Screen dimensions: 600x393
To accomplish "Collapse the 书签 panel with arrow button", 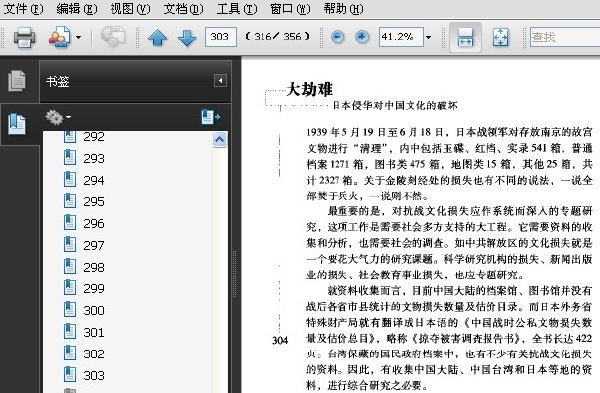I will pyautogui.click(x=220, y=81).
